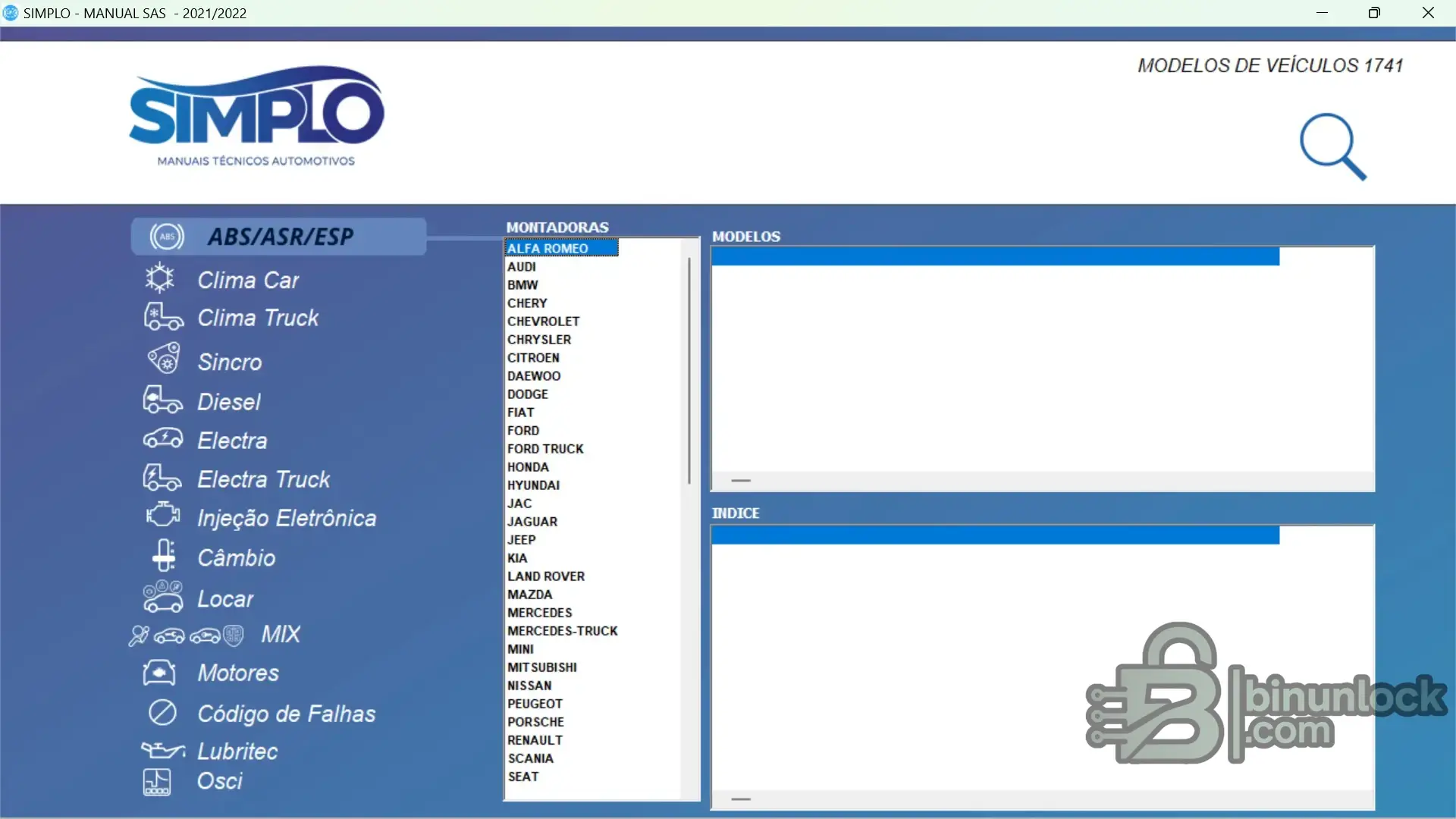Screen dimensions: 1456x819
Task: Open the Locar label
Action: (226, 599)
